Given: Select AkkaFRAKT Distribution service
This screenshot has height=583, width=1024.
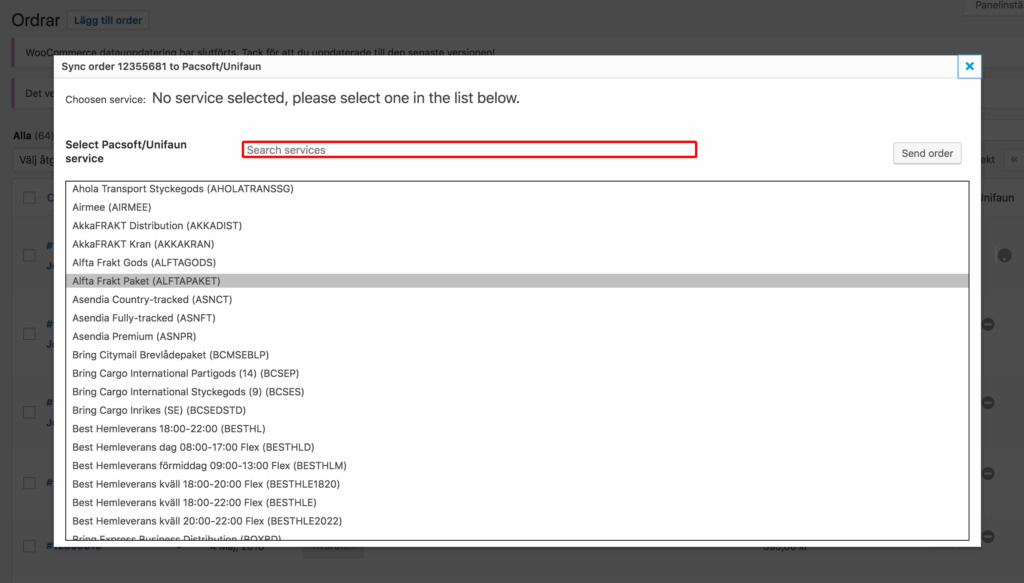Looking at the screenshot, I should click(x=157, y=226).
